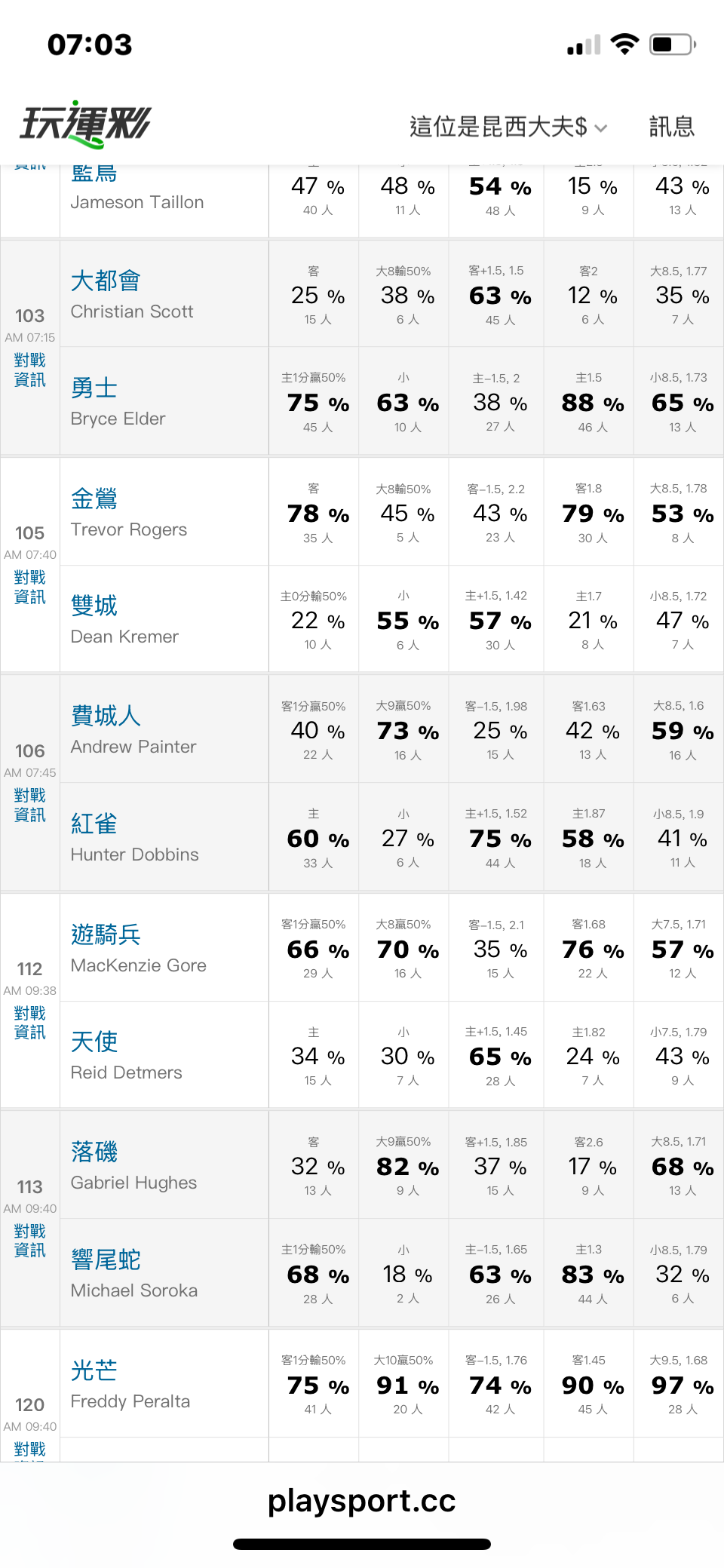Select the 大都會 team name

(106, 281)
